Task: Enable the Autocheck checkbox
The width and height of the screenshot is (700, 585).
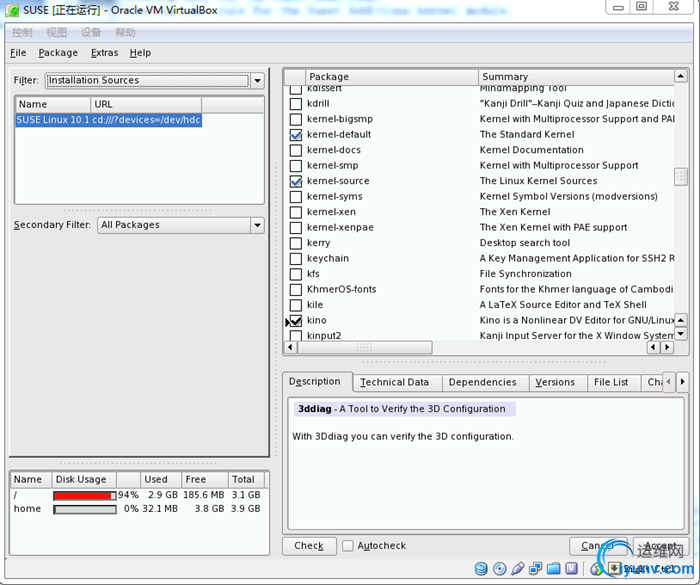Action: pyautogui.click(x=348, y=546)
